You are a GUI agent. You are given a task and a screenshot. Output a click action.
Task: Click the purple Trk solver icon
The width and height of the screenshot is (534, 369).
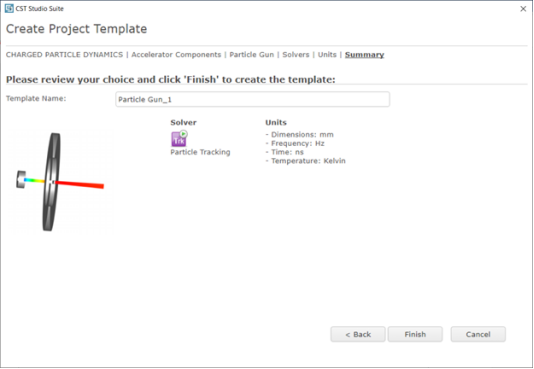click(x=179, y=138)
